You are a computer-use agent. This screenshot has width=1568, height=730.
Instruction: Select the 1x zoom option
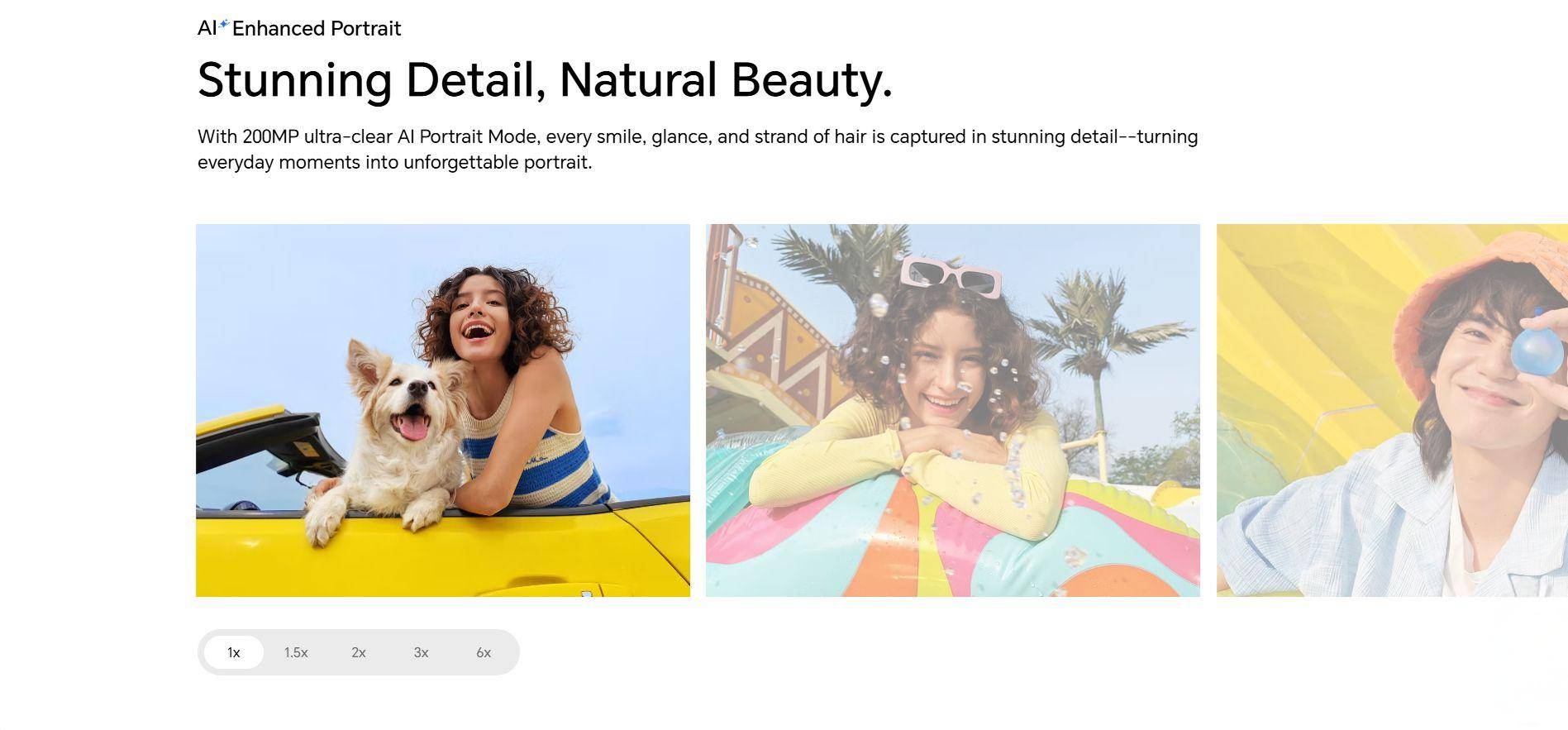[234, 652]
